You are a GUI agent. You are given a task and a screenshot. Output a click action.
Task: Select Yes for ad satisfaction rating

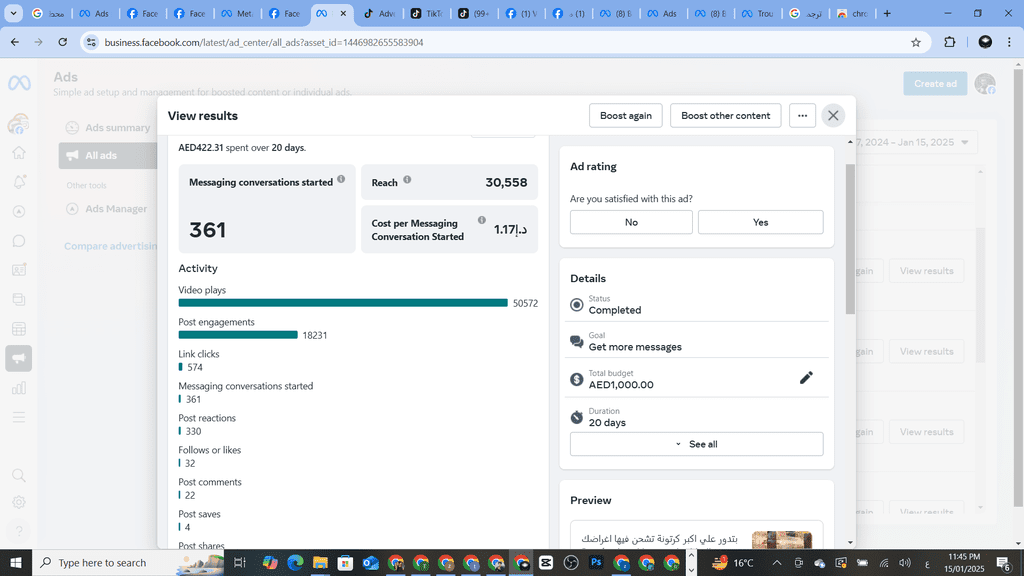760,222
